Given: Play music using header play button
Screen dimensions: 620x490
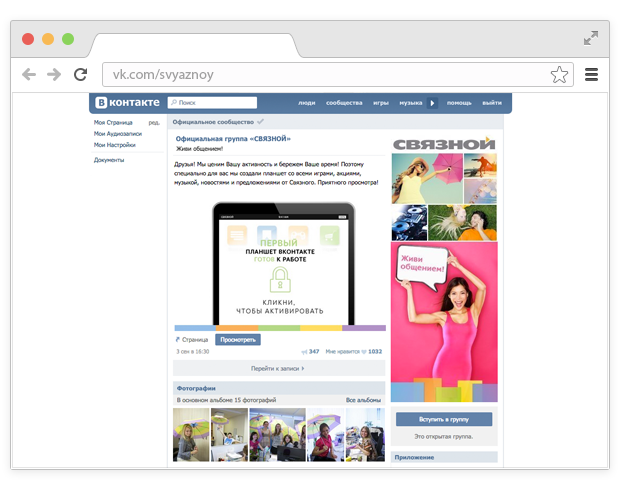Looking at the screenshot, I should click(x=432, y=103).
